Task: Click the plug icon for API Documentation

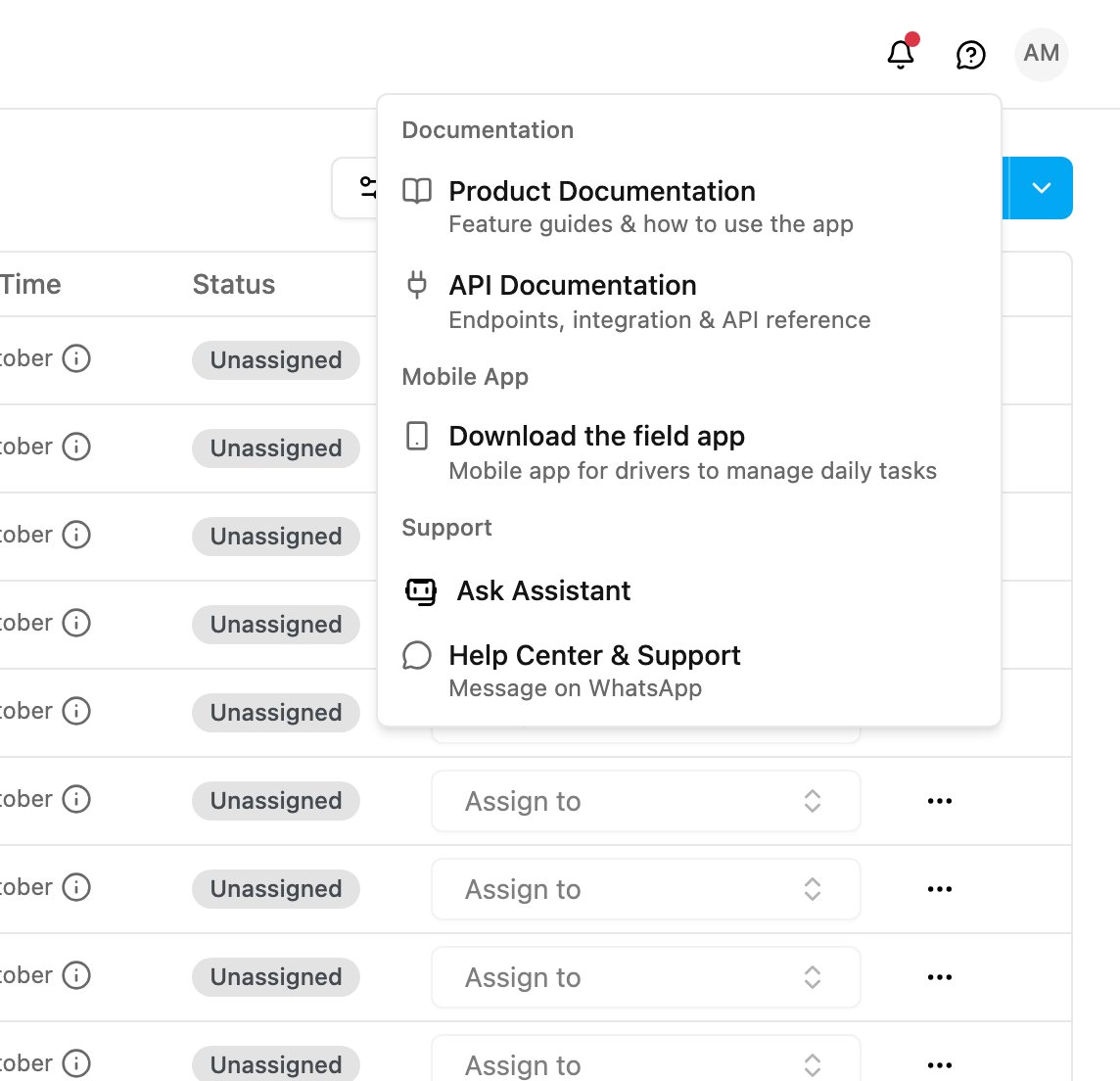Action: tap(417, 284)
